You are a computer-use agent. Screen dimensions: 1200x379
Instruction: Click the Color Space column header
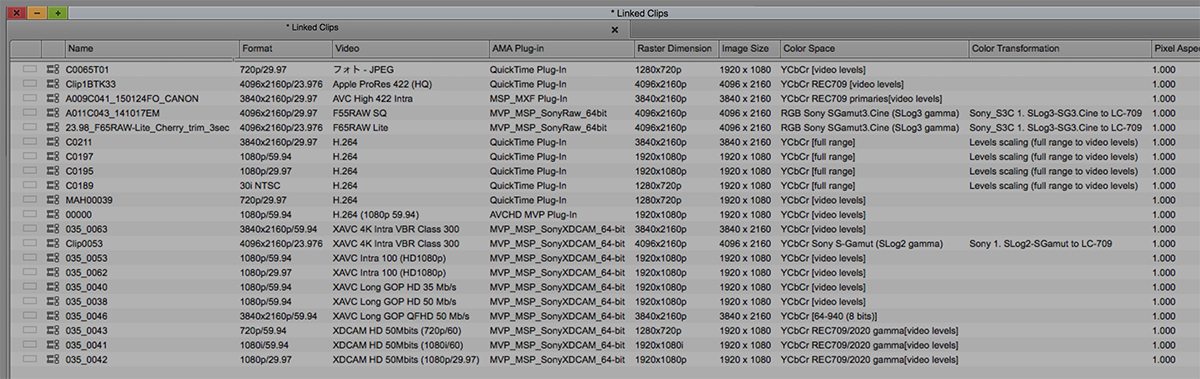click(x=874, y=48)
